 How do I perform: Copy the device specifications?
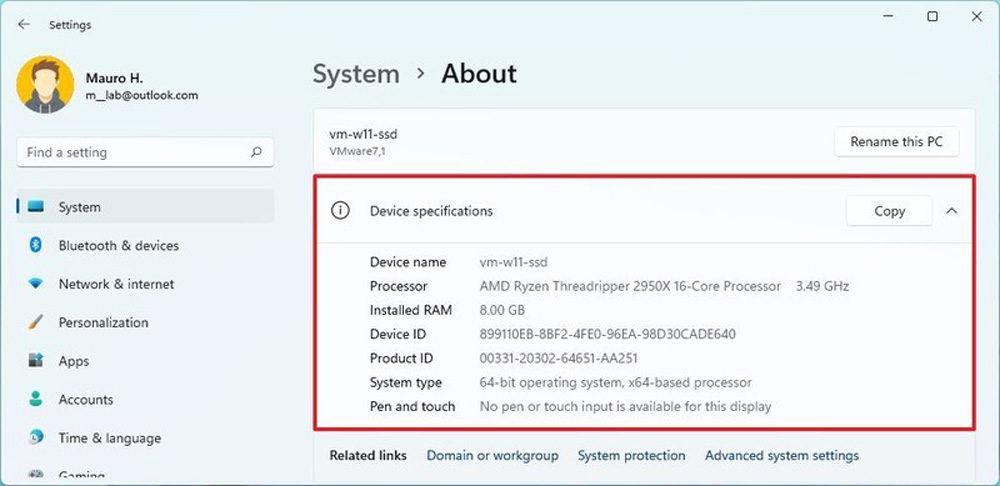(889, 211)
